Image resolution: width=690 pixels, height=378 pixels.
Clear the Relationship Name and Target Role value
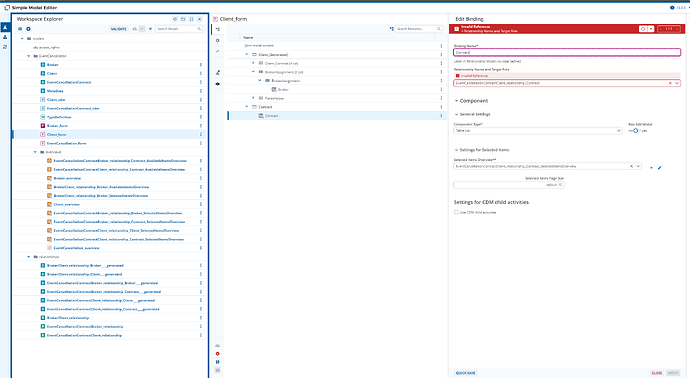[x=670, y=83]
